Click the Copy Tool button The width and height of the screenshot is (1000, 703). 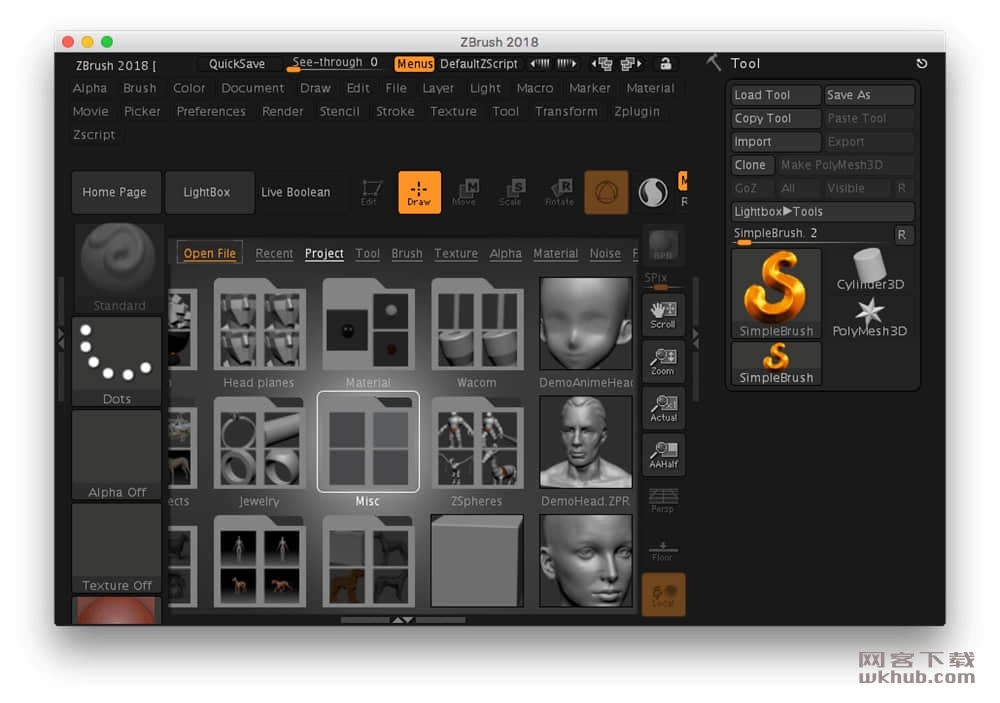pos(776,119)
